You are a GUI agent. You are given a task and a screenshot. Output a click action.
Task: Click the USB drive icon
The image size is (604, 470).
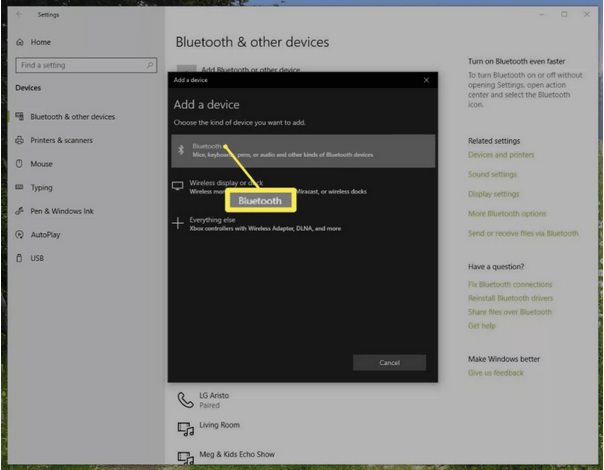coord(19,258)
